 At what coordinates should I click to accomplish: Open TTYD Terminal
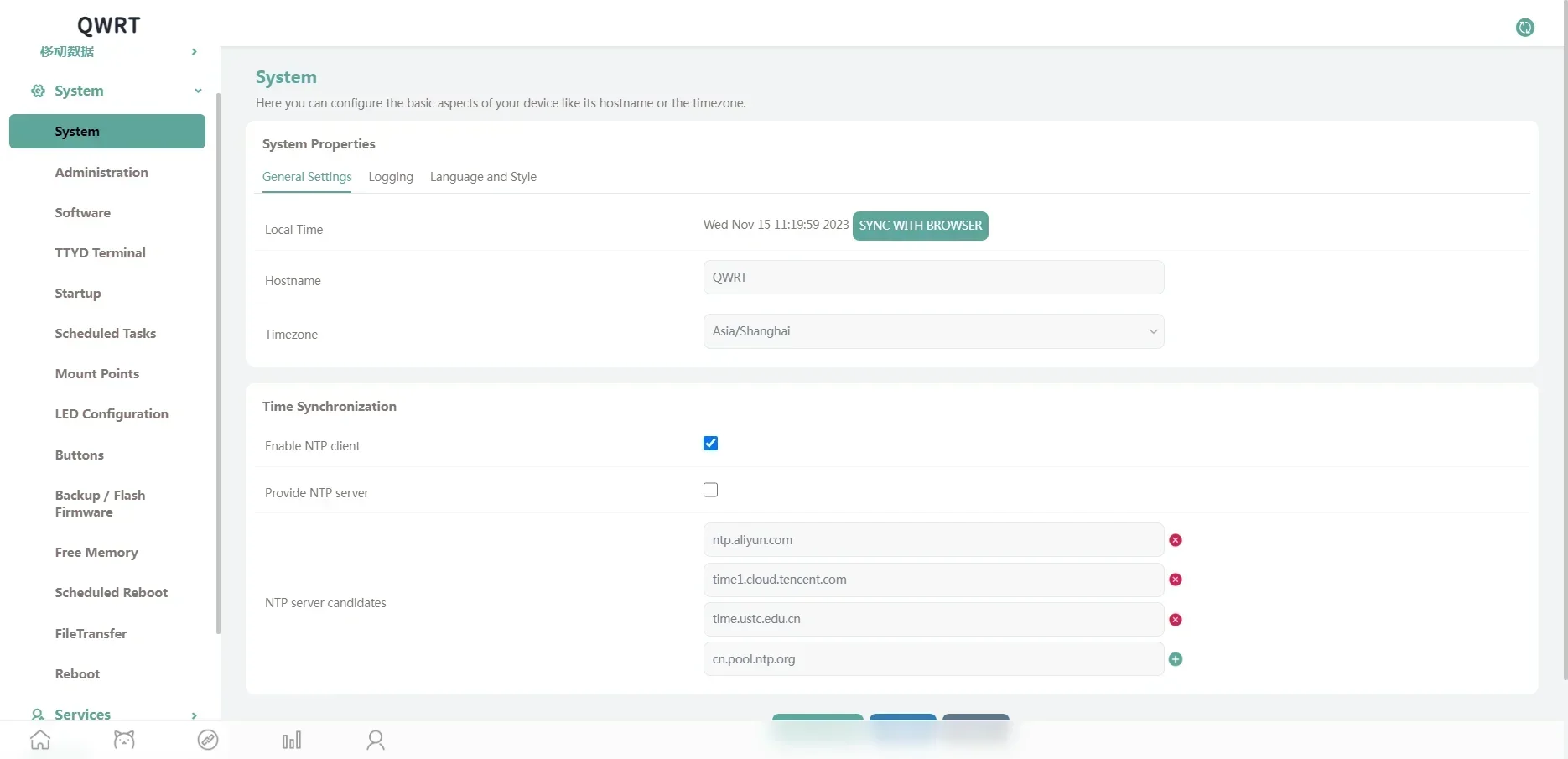[x=101, y=253]
